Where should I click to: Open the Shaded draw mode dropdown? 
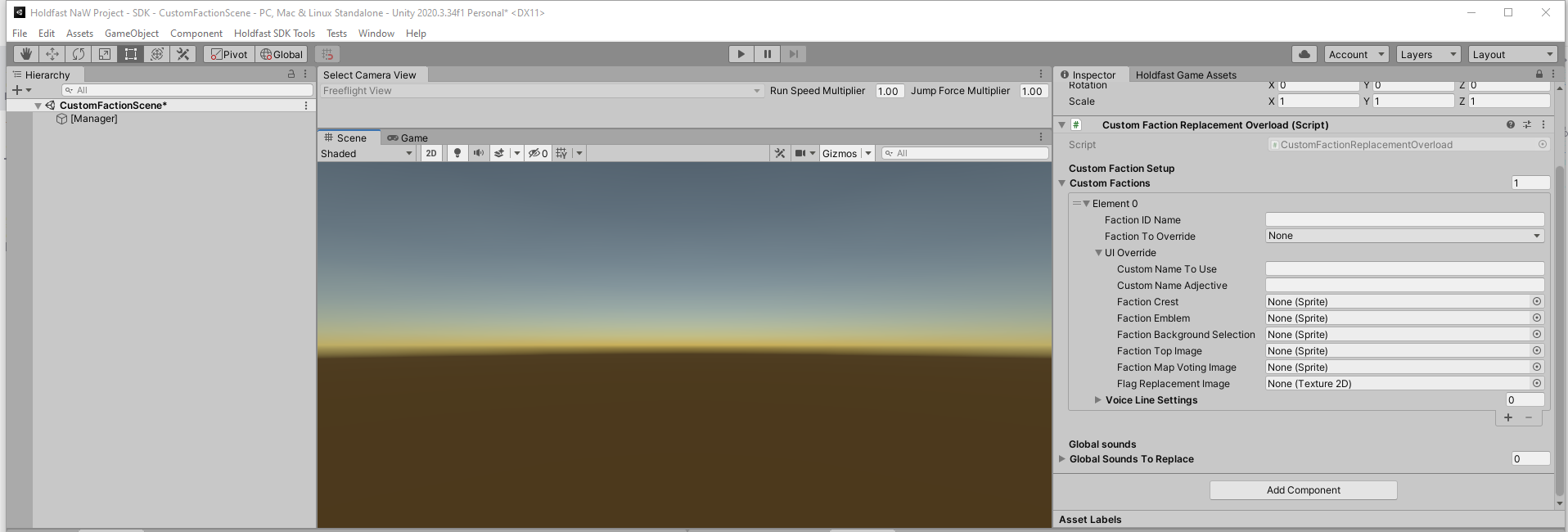click(x=367, y=154)
